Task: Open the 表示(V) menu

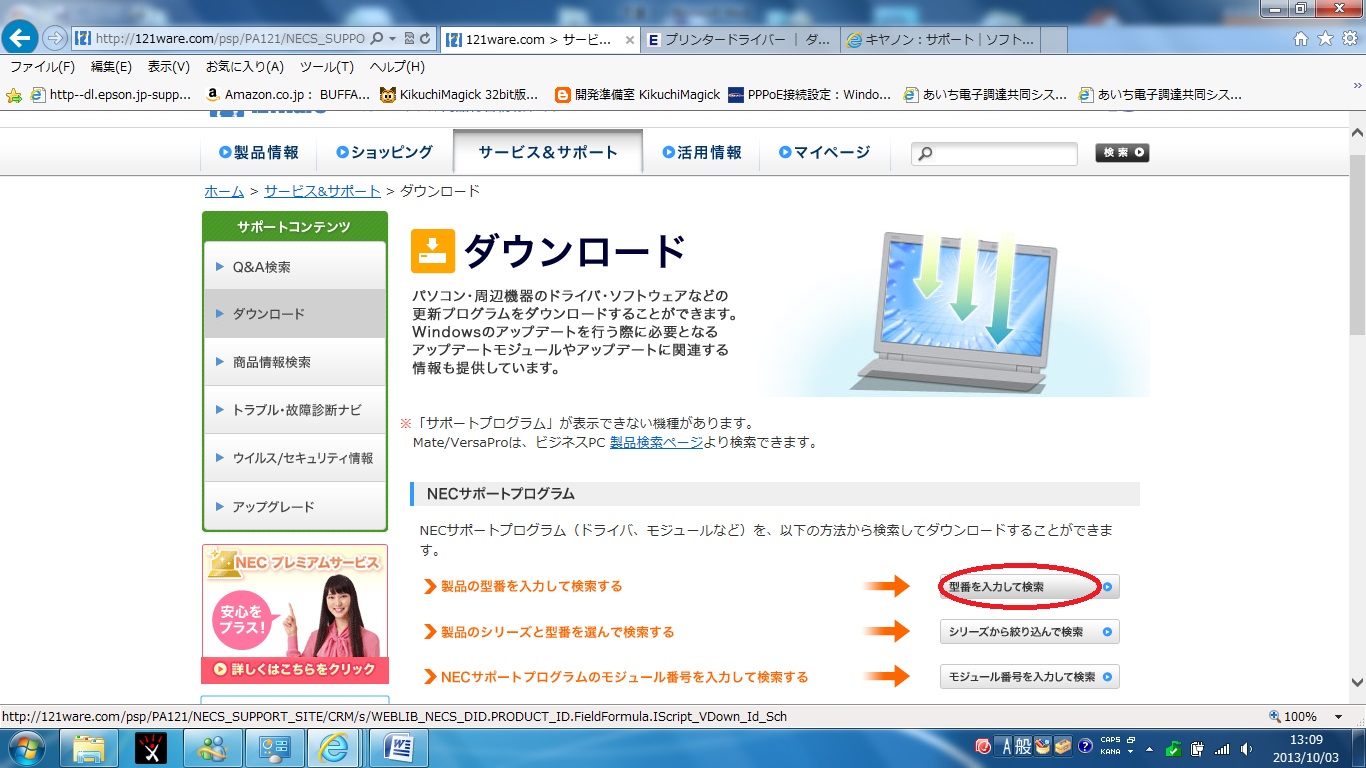Action: point(169,67)
